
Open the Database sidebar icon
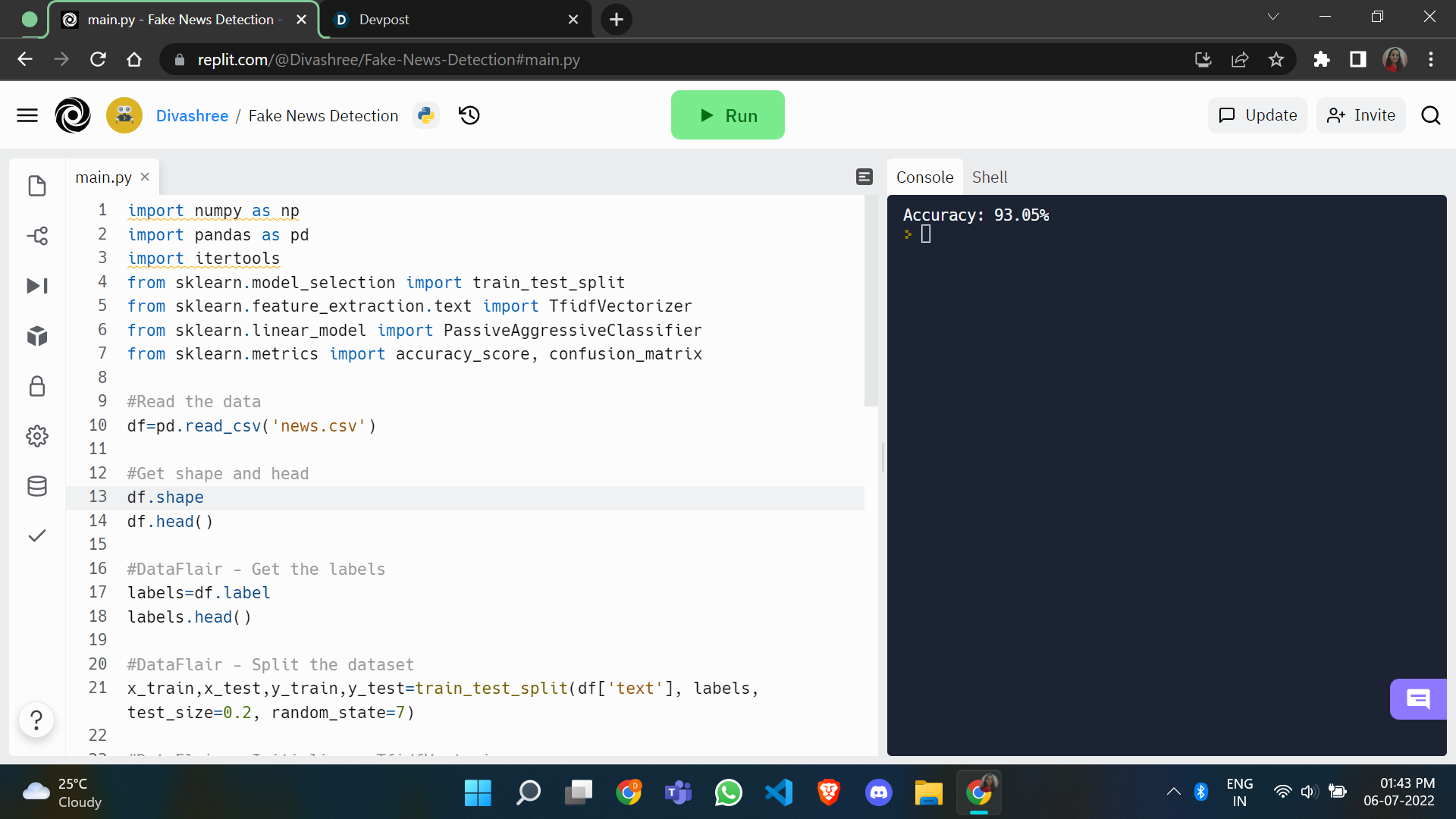click(36, 486)
